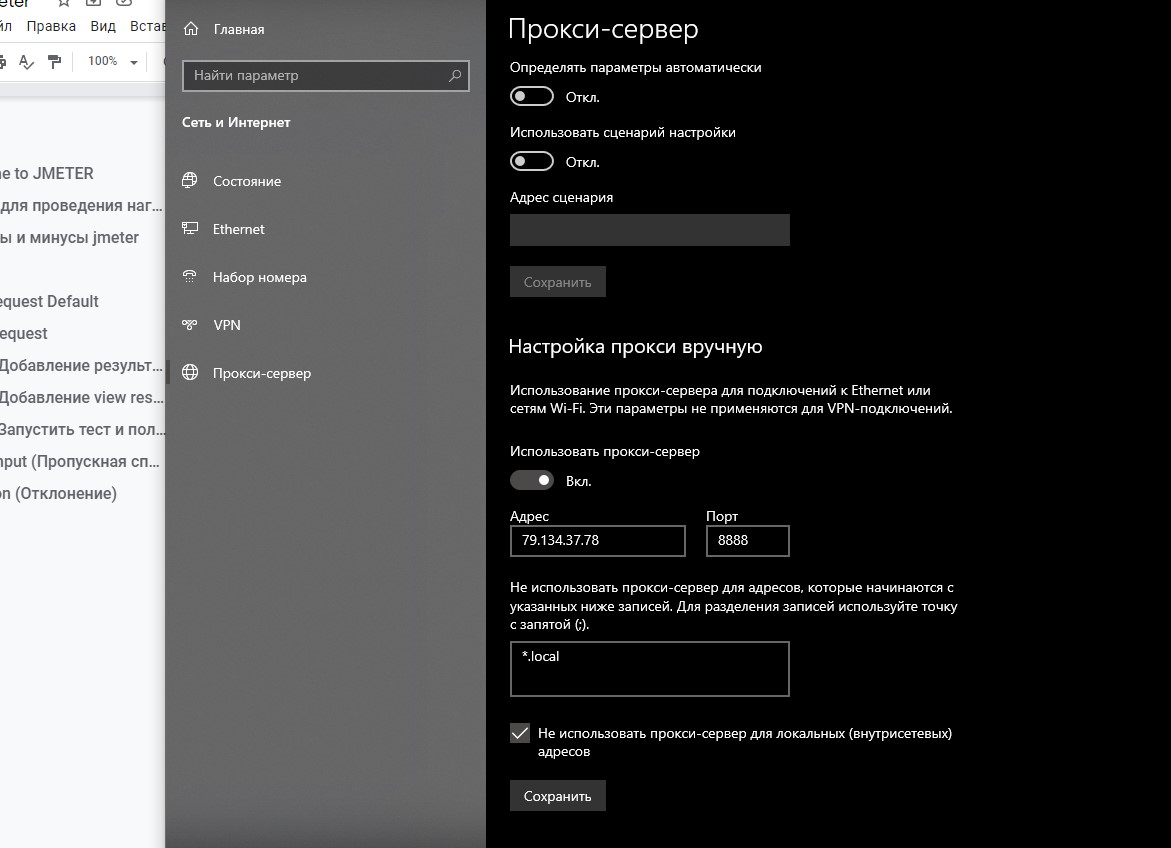
Task: Select the Ethernet monitor icon in the sidebar
Action: (x=190, y=229)
